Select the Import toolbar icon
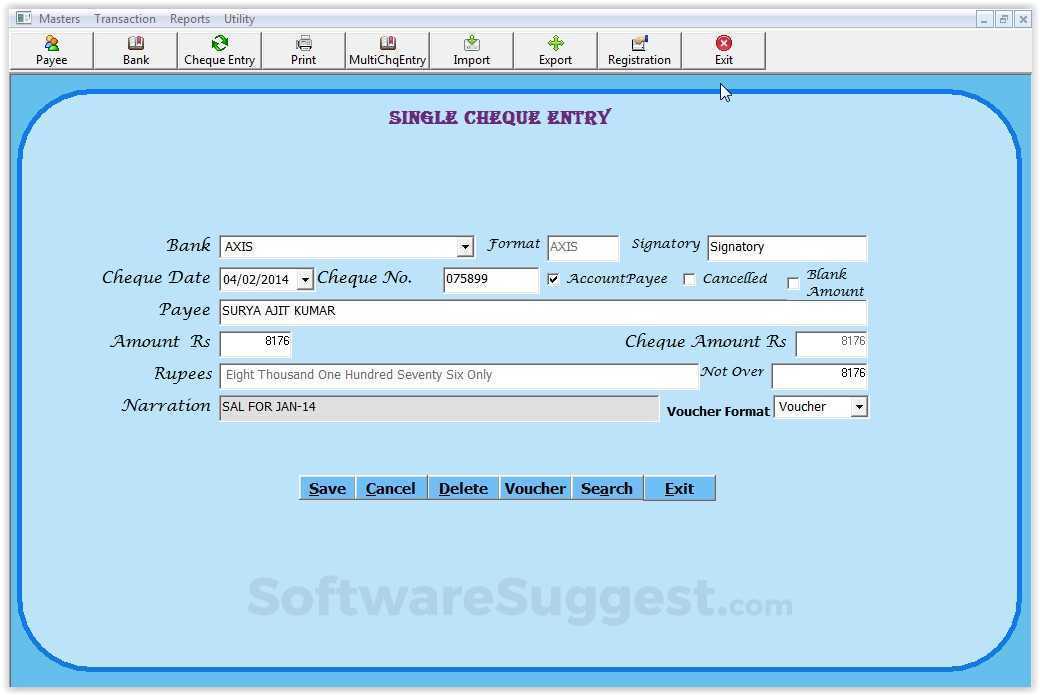The width and height of the screenshot is (1040, 695). point(471,50)
